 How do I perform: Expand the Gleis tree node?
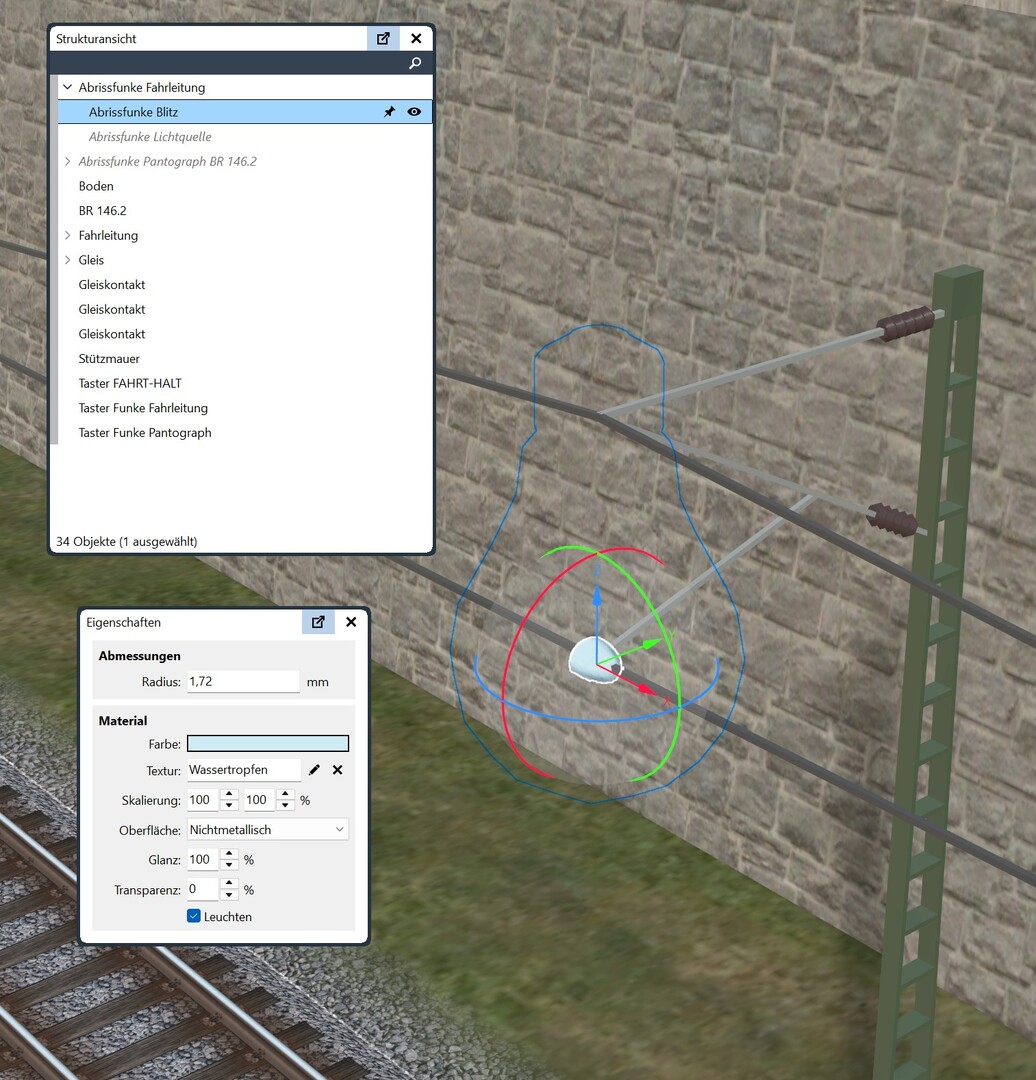click(67, 260)
